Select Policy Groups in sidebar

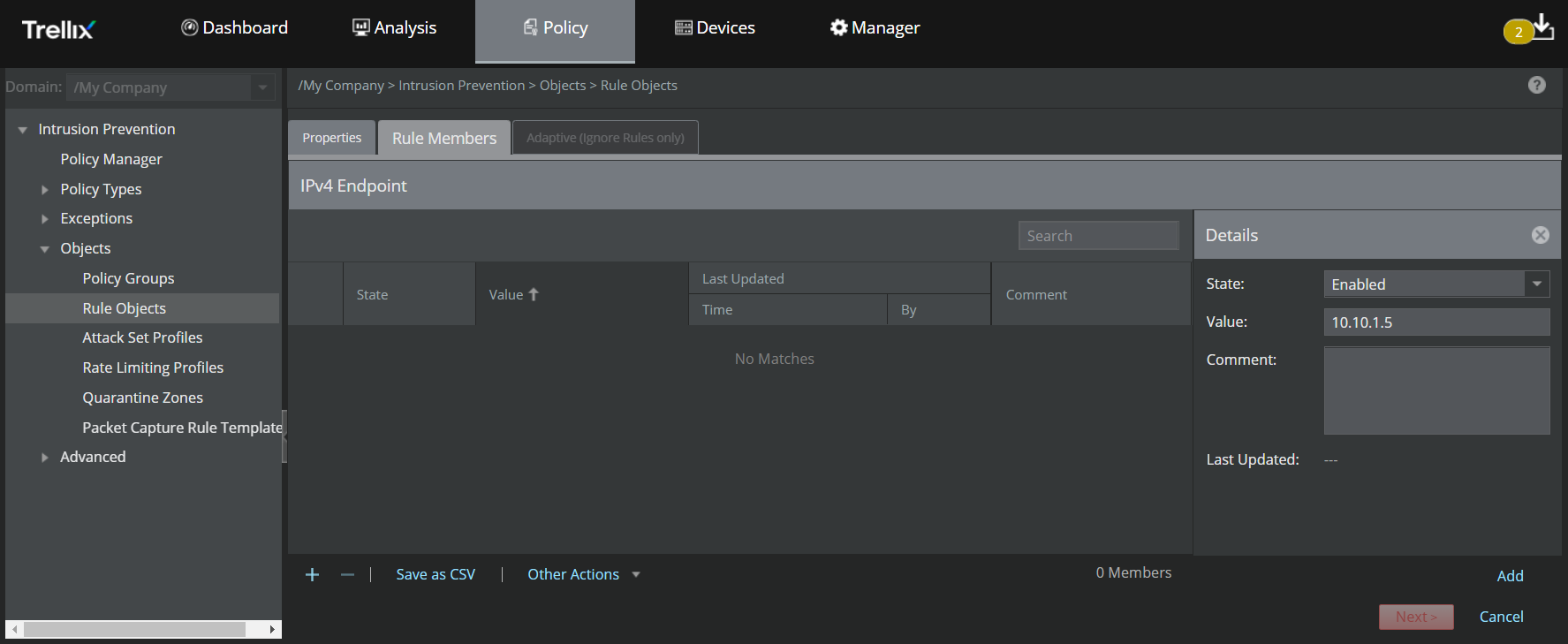coord(128,278)
